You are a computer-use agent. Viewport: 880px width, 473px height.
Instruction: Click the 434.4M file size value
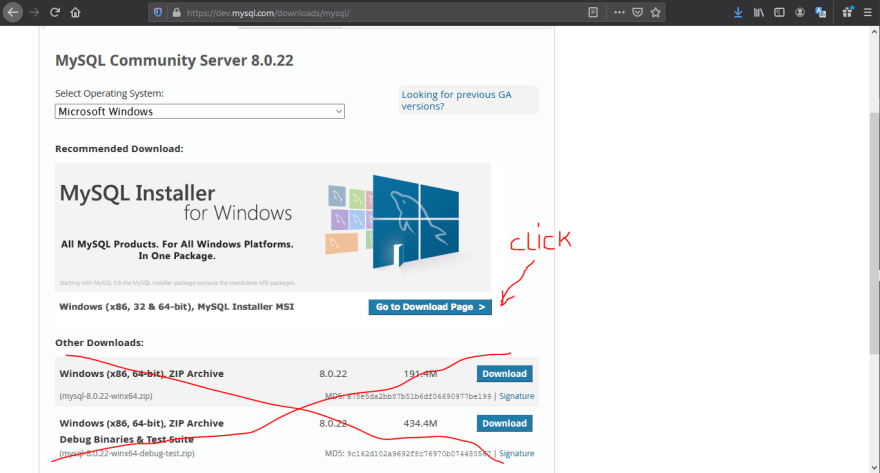[x=420, y=423]
